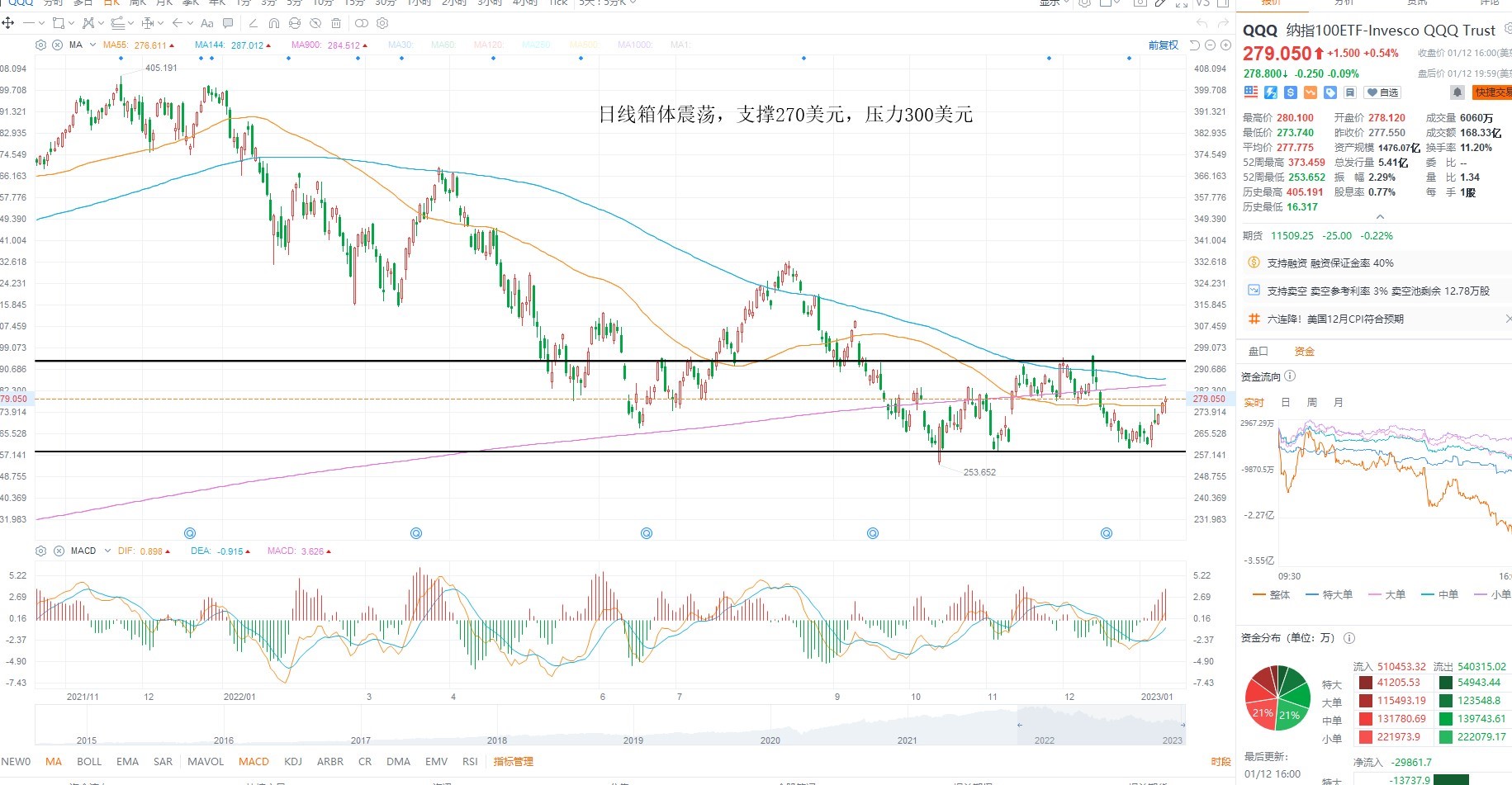Select the 资金 capital flow tab

tap(1304, 352)
